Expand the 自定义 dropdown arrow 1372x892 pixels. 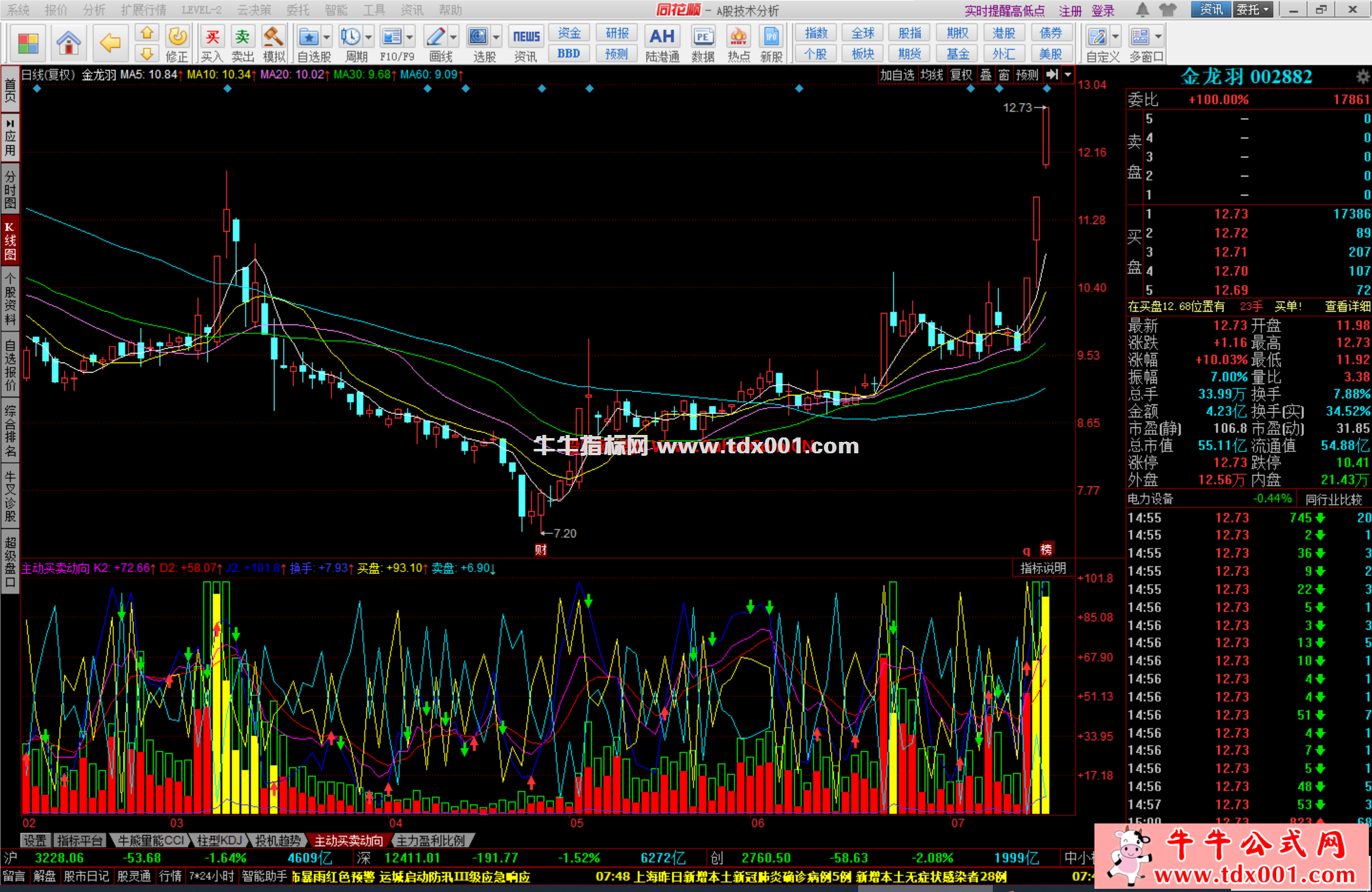[x=1115, y=37]
